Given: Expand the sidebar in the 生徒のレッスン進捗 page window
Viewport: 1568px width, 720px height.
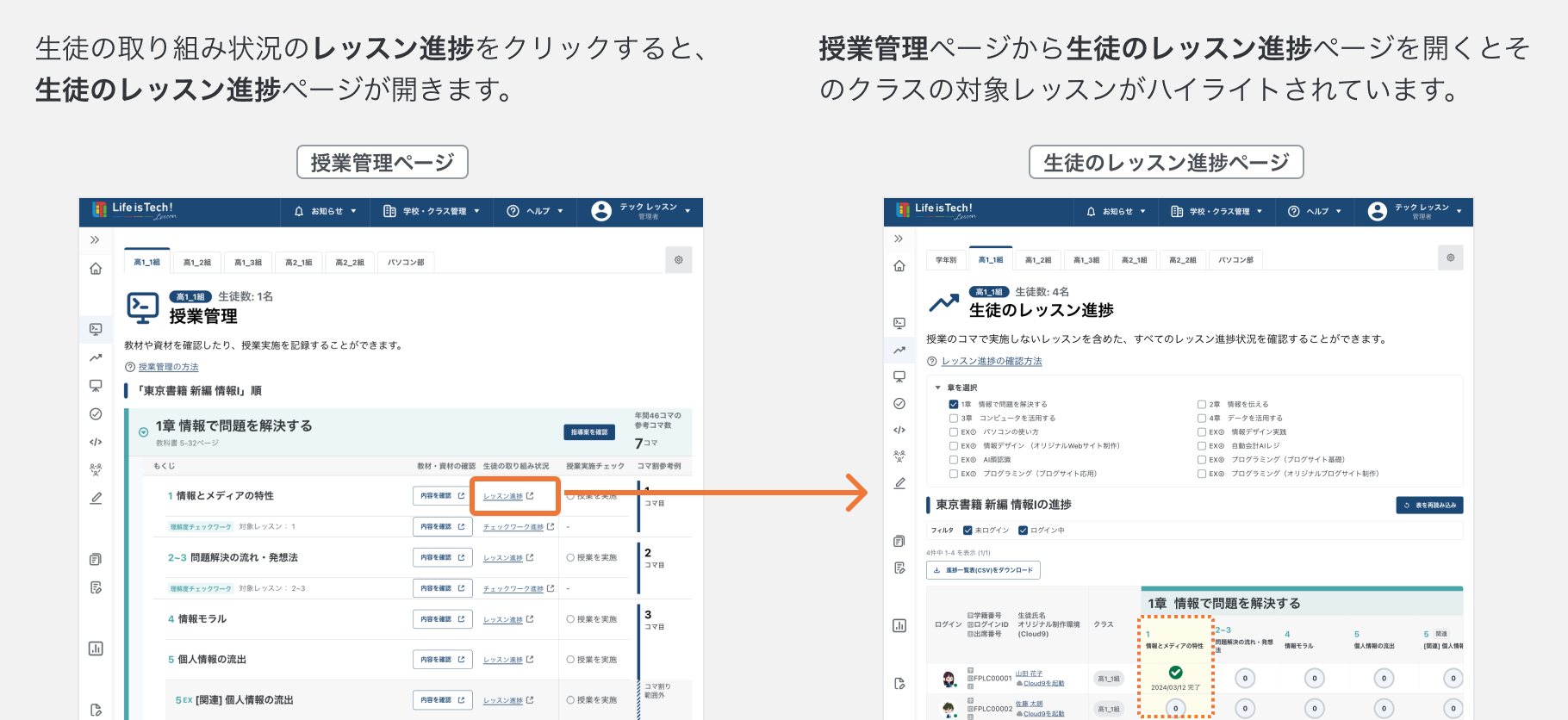Looking at the screenshot, I should click(x=899, y=239).
